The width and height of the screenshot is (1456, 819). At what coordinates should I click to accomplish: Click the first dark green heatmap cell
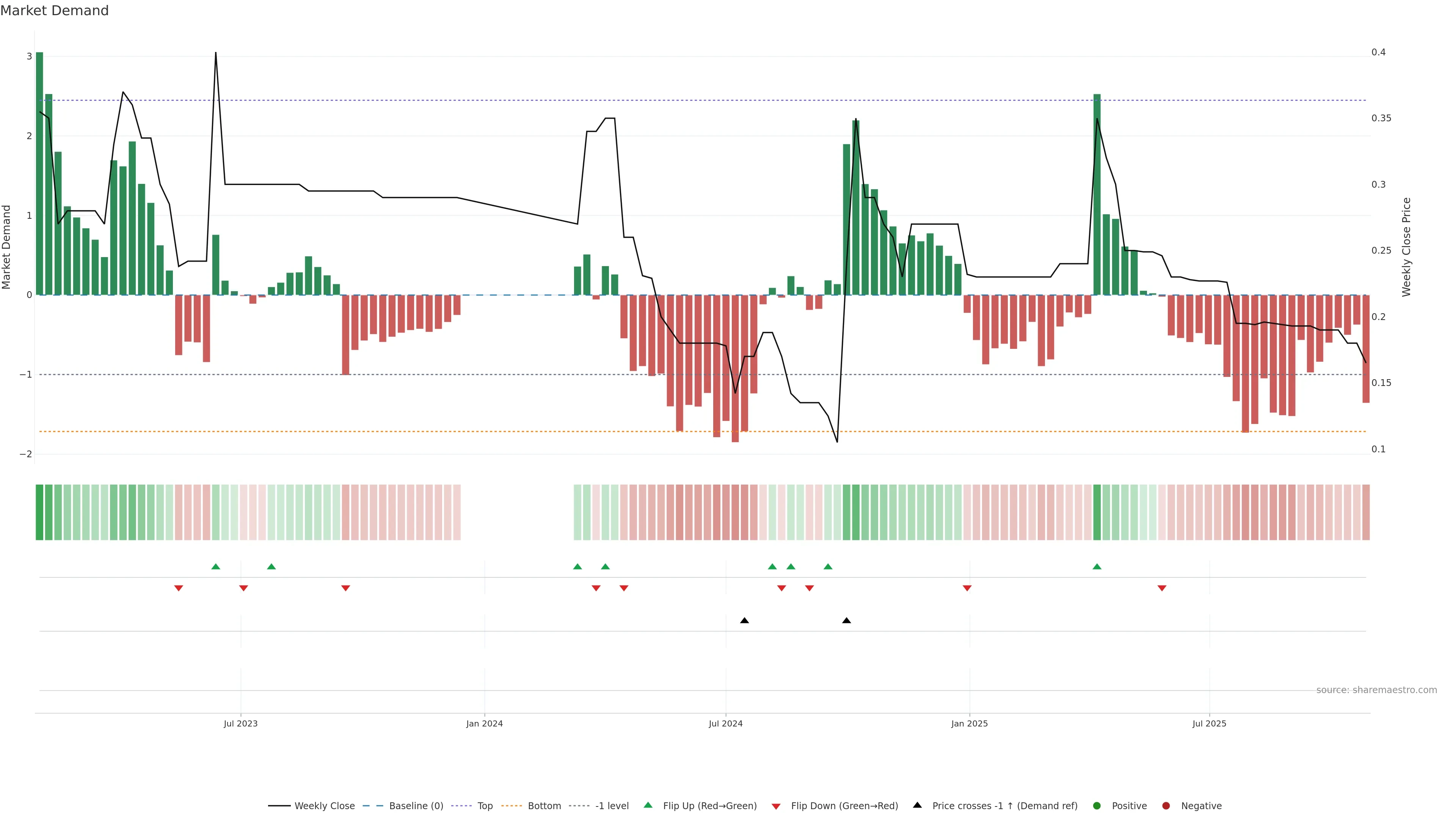coord(39,512)
